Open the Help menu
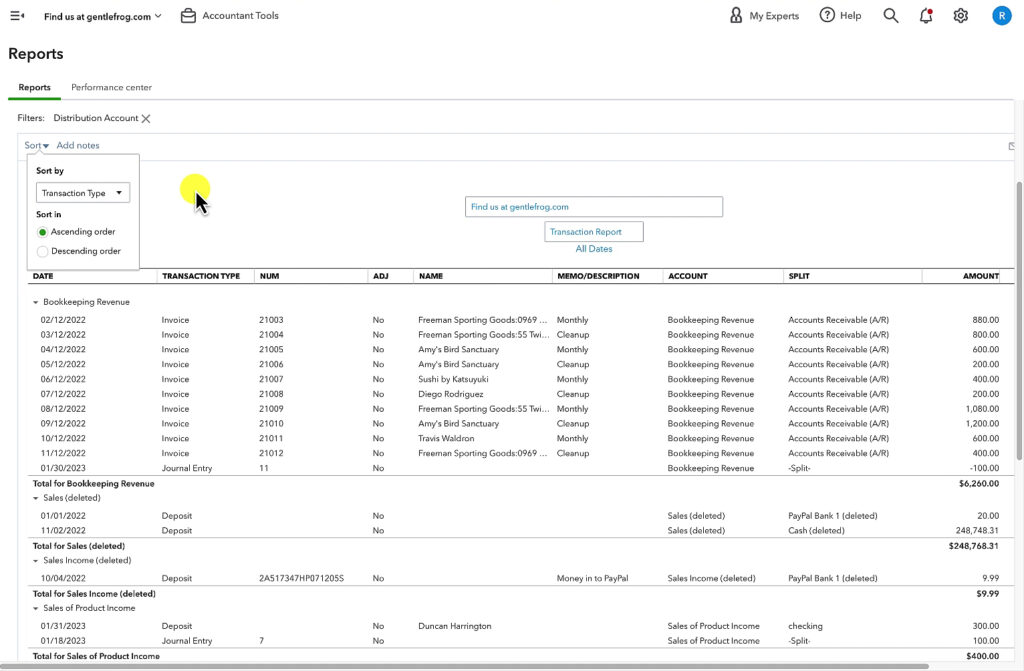This screenshot has height=671, width=1024. pos(840,15)
